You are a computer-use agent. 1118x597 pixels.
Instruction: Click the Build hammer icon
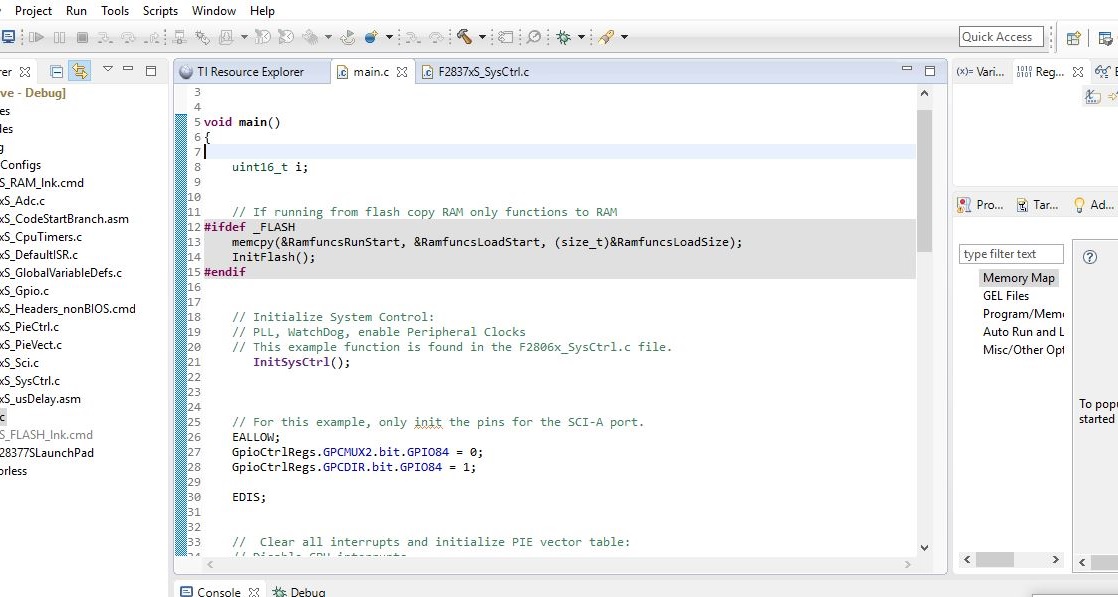[463, 37]
